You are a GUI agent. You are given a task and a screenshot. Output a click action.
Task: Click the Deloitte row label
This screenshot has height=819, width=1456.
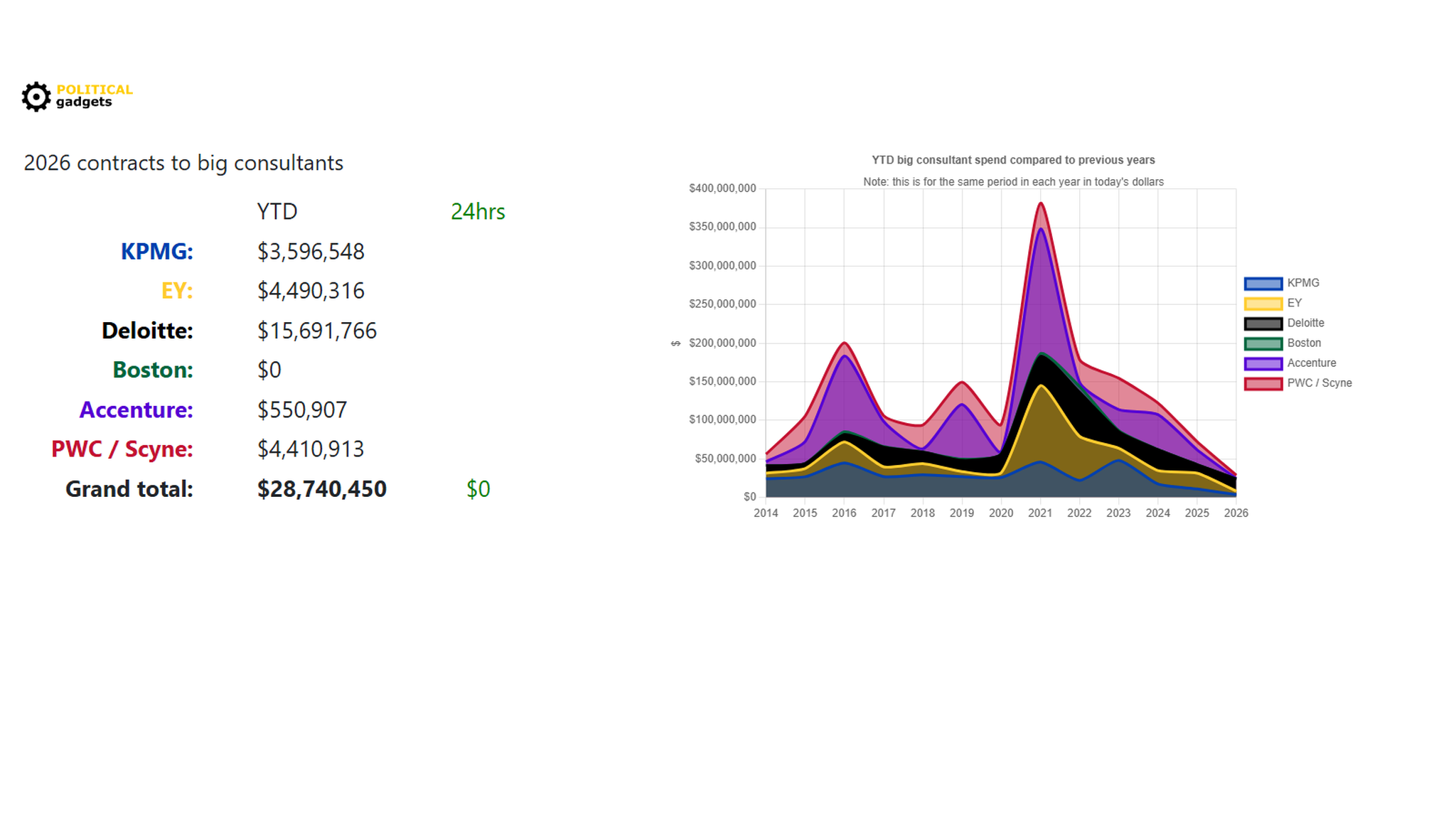pos(147,331)
